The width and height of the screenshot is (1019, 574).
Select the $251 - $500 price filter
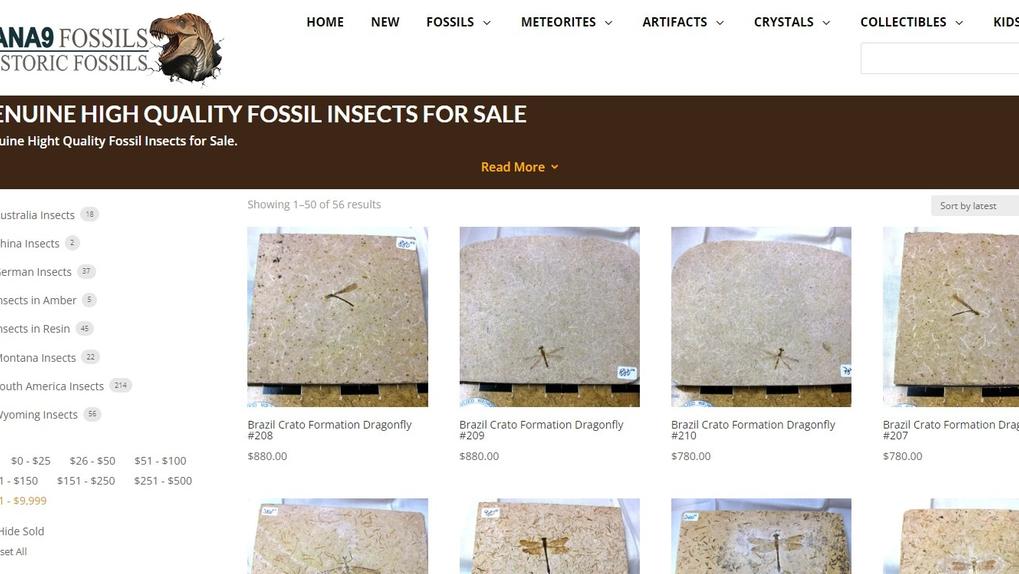click(x=165, y=481)
